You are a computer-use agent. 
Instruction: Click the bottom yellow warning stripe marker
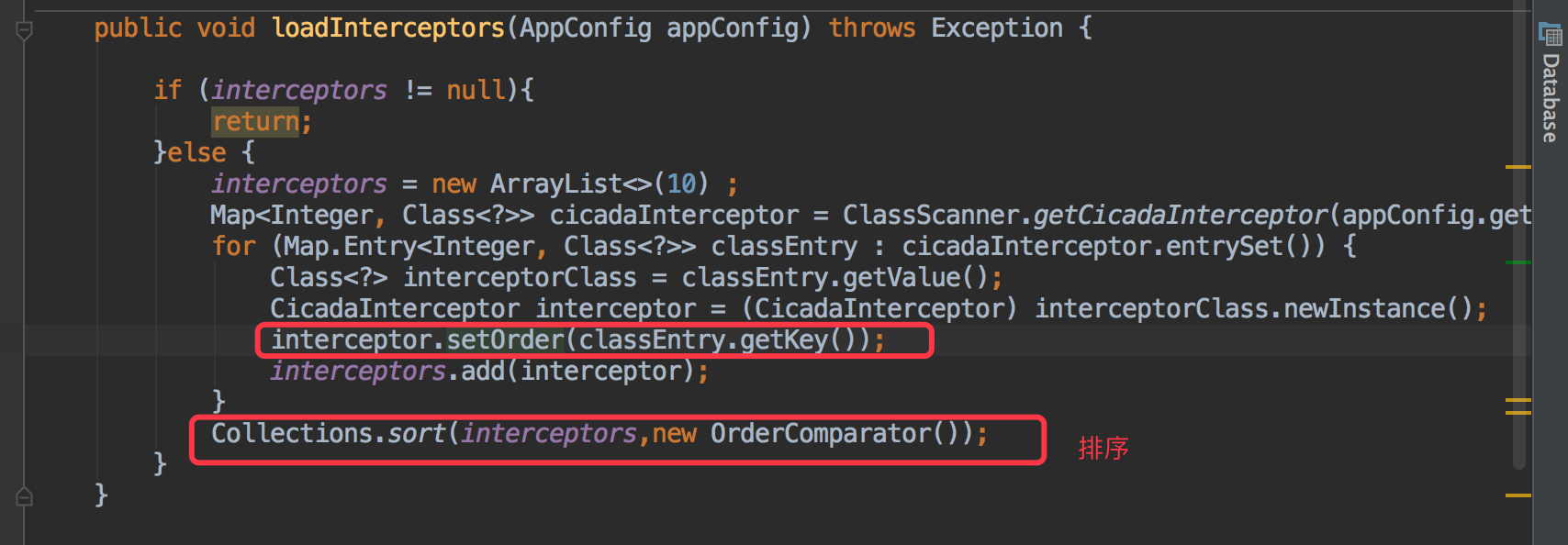pos(1518,495)
